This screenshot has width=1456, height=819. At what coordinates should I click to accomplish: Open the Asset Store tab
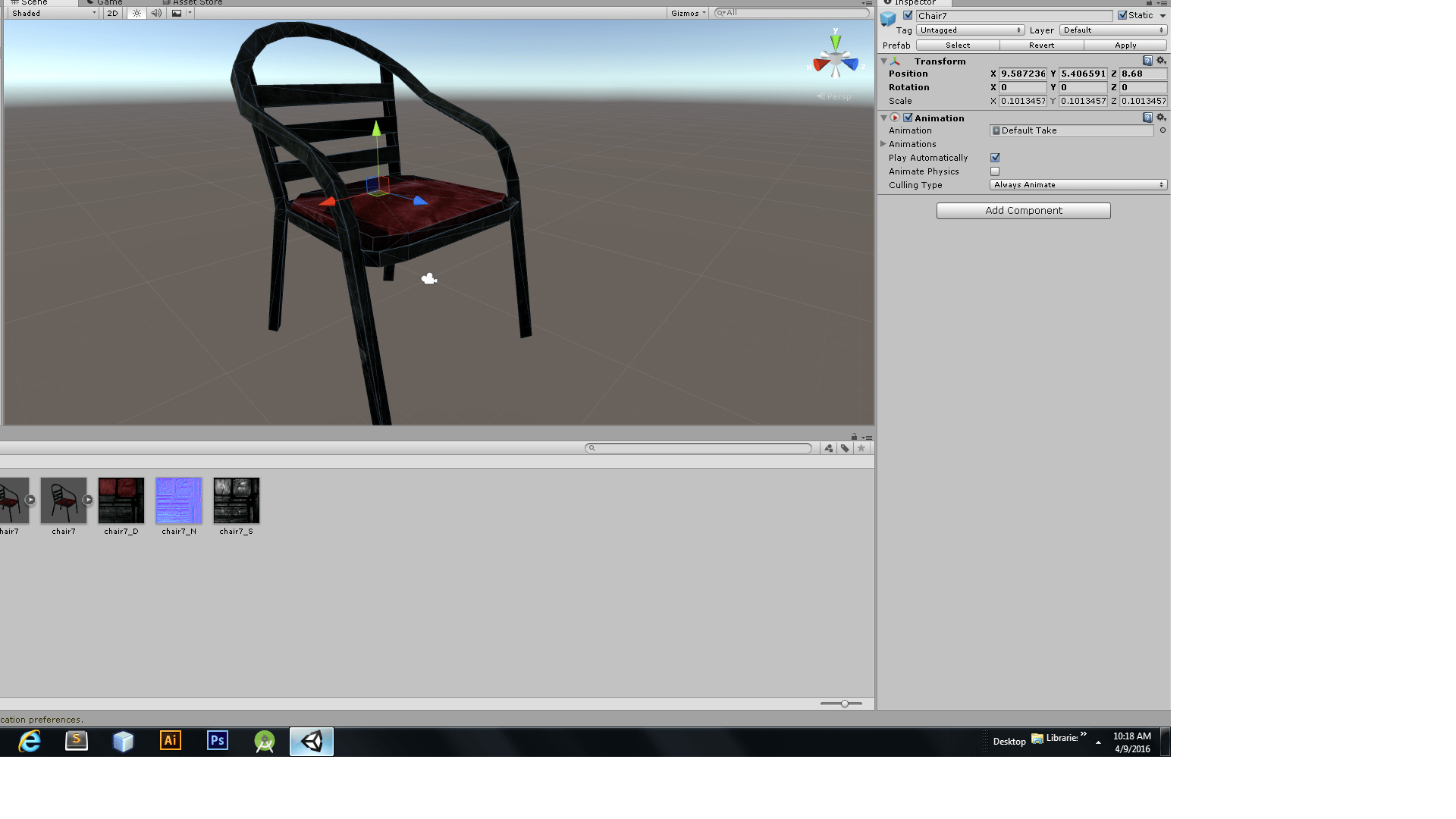coord(196,2)
